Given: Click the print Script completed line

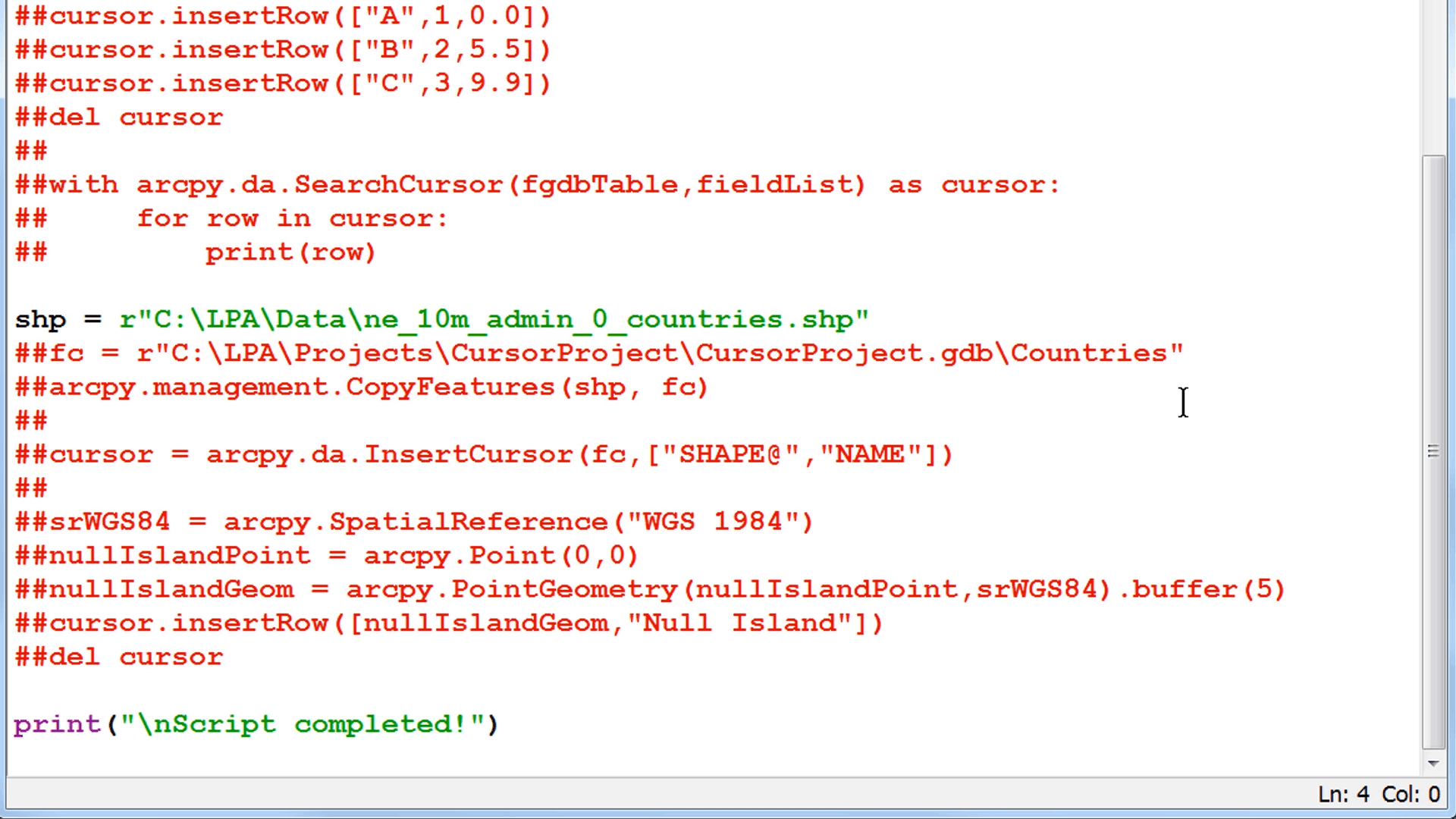Looking at the screenshot, I should point(256,724).
